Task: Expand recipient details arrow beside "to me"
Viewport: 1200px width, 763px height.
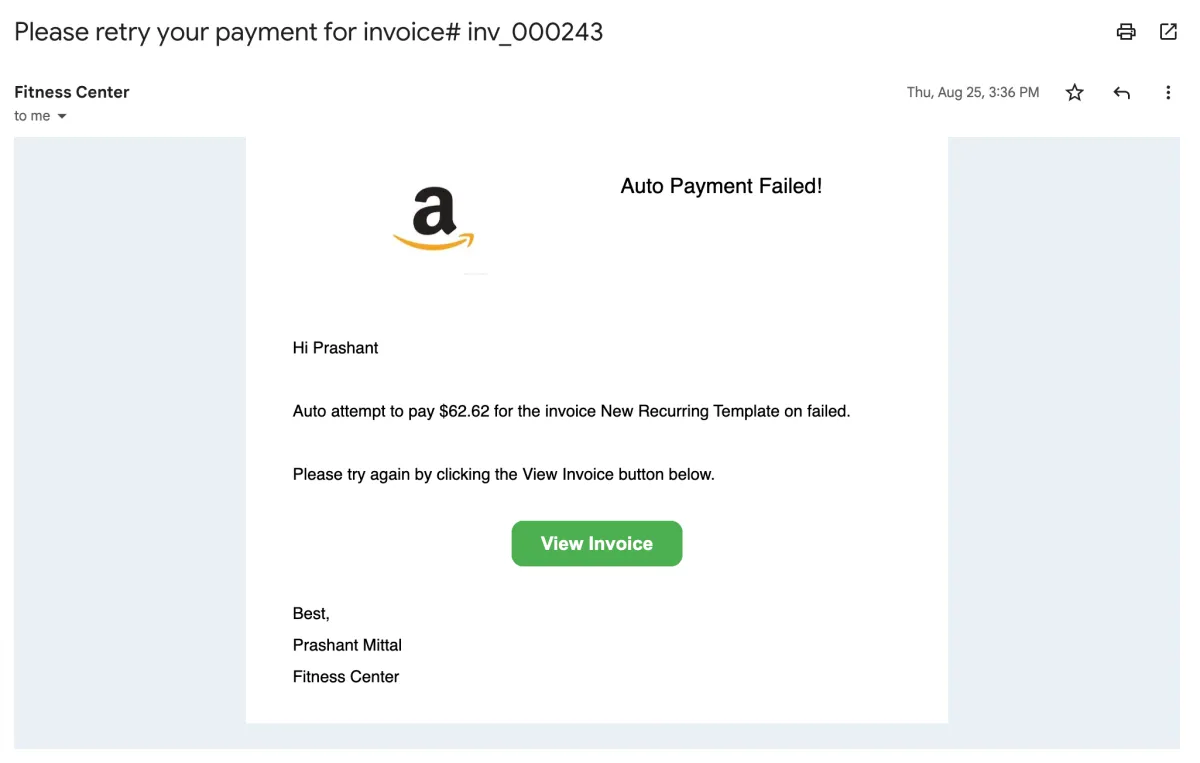Action: [x=62, y=116]
